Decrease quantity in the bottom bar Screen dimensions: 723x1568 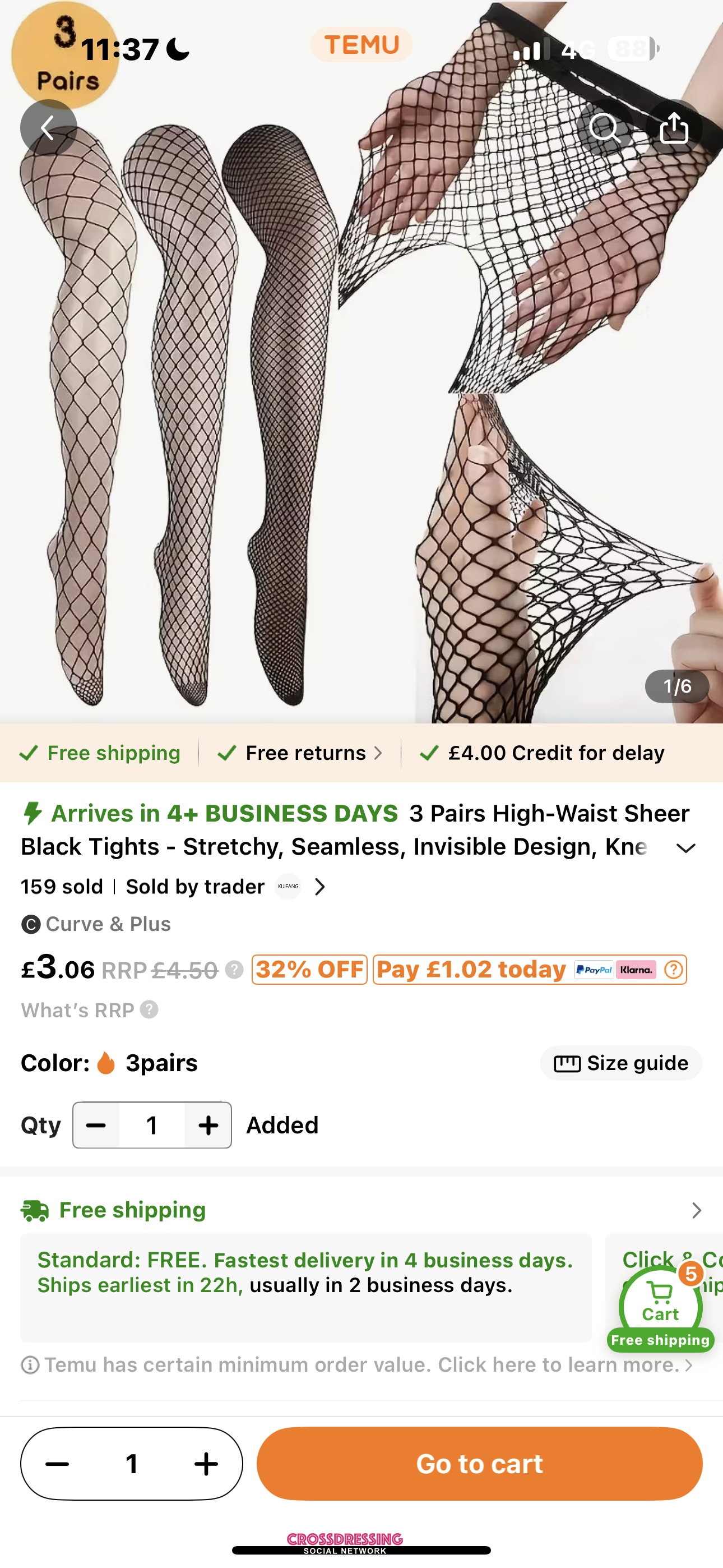coord(57,1464)
